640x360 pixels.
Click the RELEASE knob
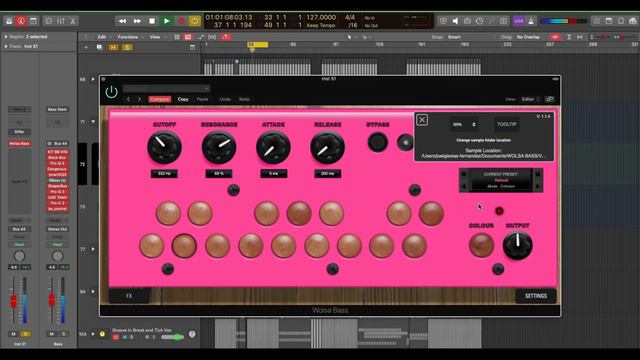[327, 147]
